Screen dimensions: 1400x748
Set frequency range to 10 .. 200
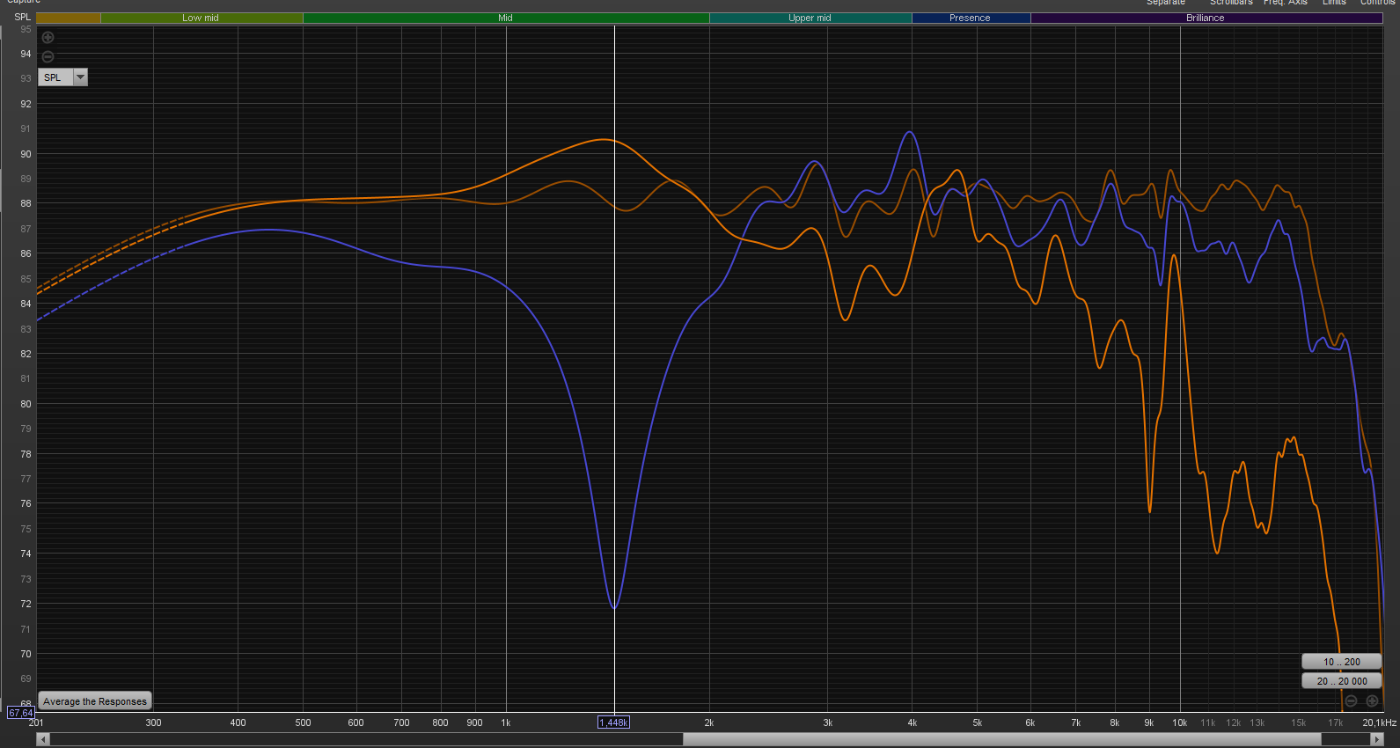1341,662
